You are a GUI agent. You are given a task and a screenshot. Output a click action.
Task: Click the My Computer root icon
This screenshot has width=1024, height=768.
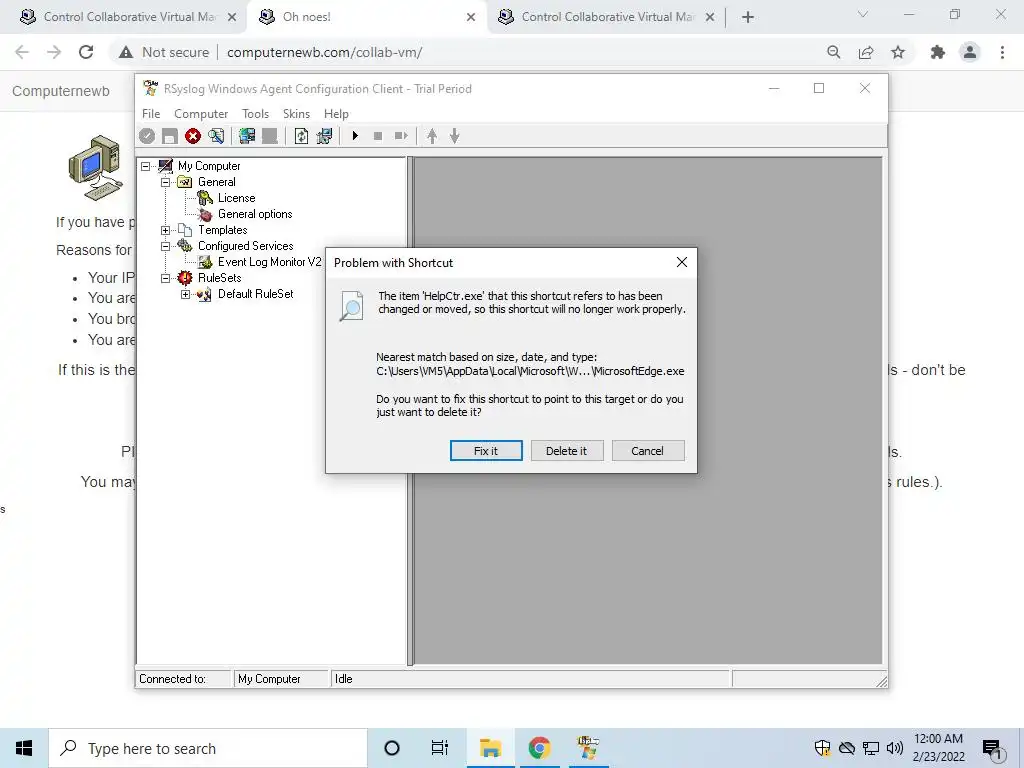166,166
